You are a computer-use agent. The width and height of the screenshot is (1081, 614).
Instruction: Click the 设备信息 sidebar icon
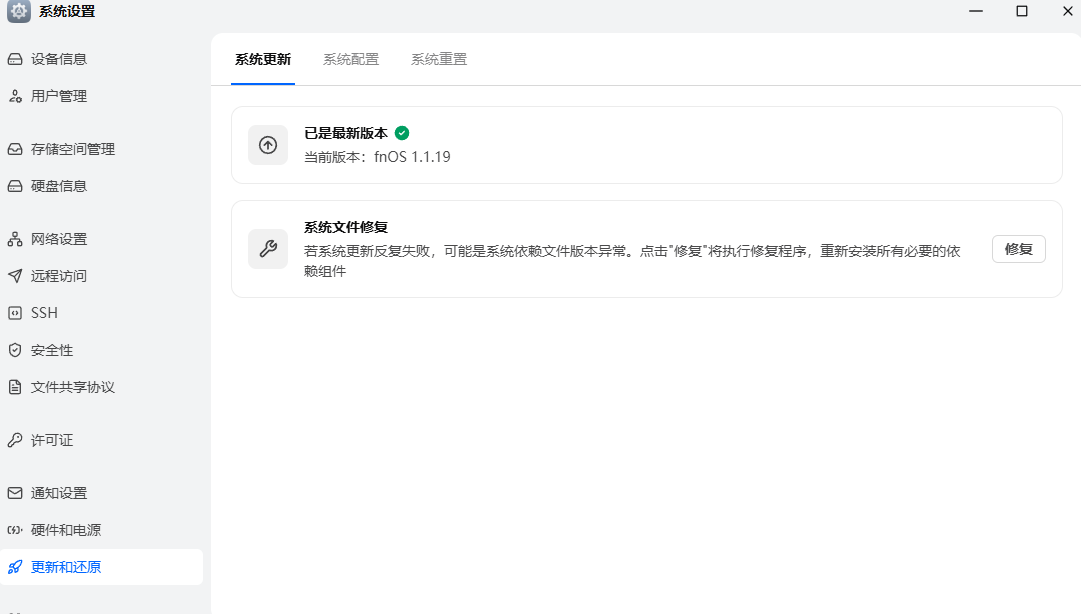pyautogui.click(x=15, y=59)
